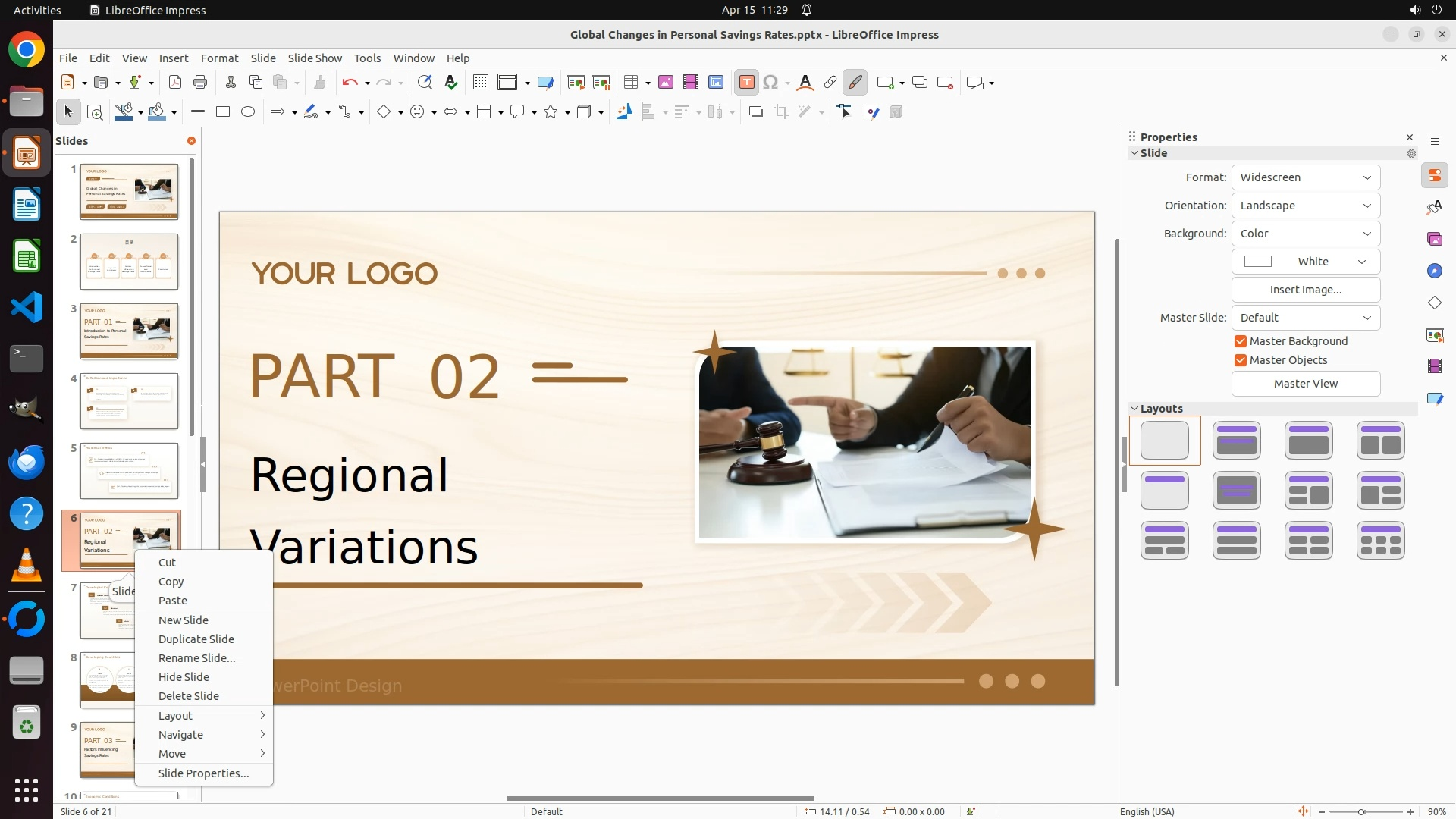Click the Master View button

1305,384
